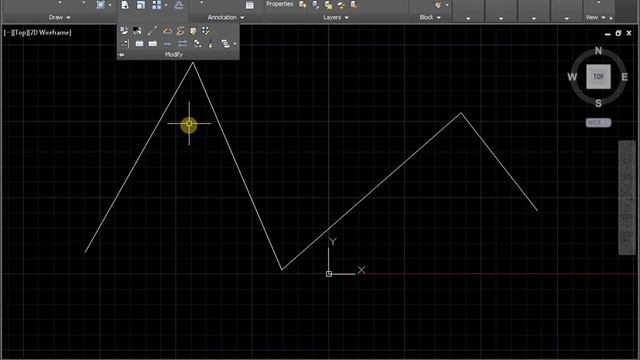Open the WCS coordinate system dropdown
The width and height of the screenshot is (640, 360).
coord(598,122)
